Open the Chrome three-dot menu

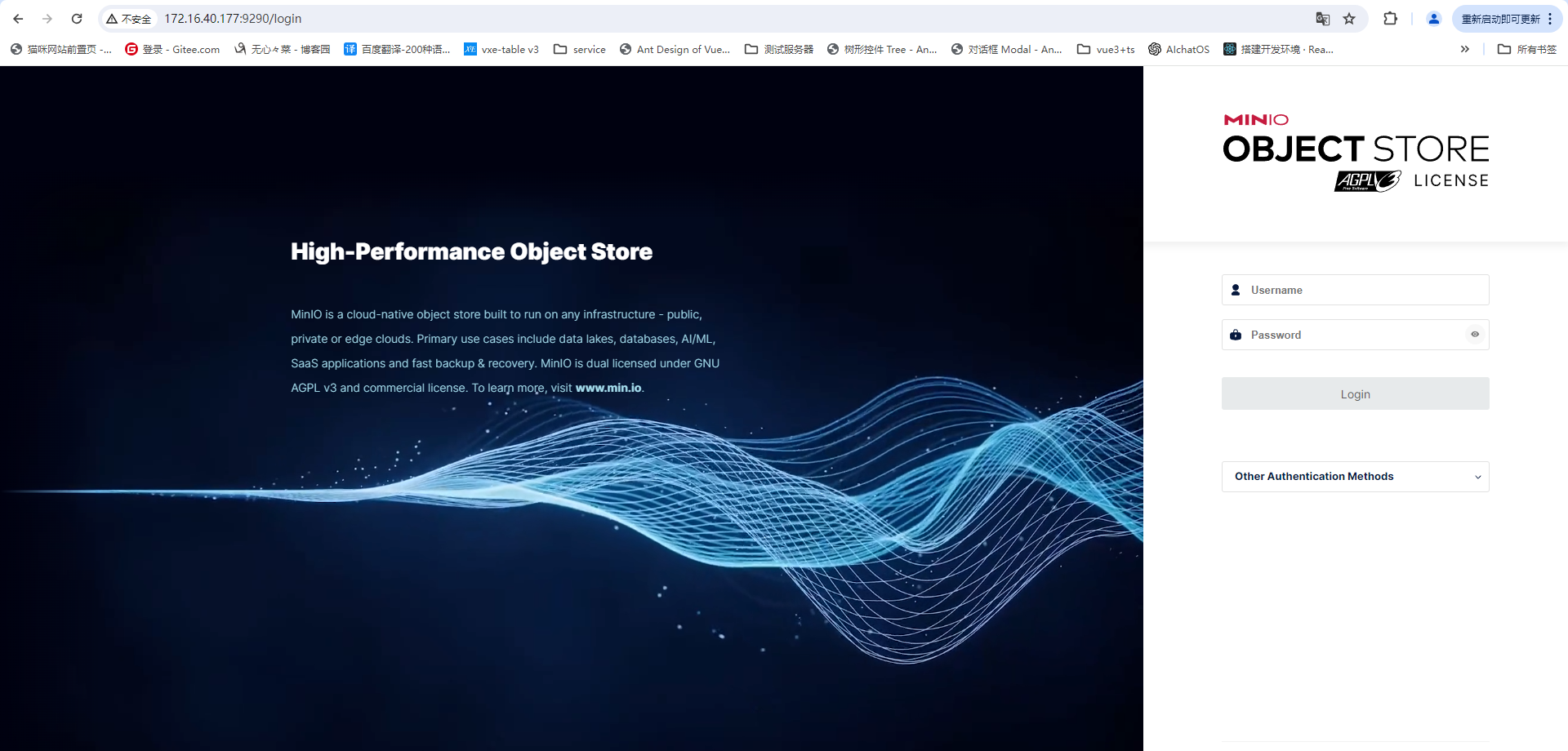point(1550,19)
